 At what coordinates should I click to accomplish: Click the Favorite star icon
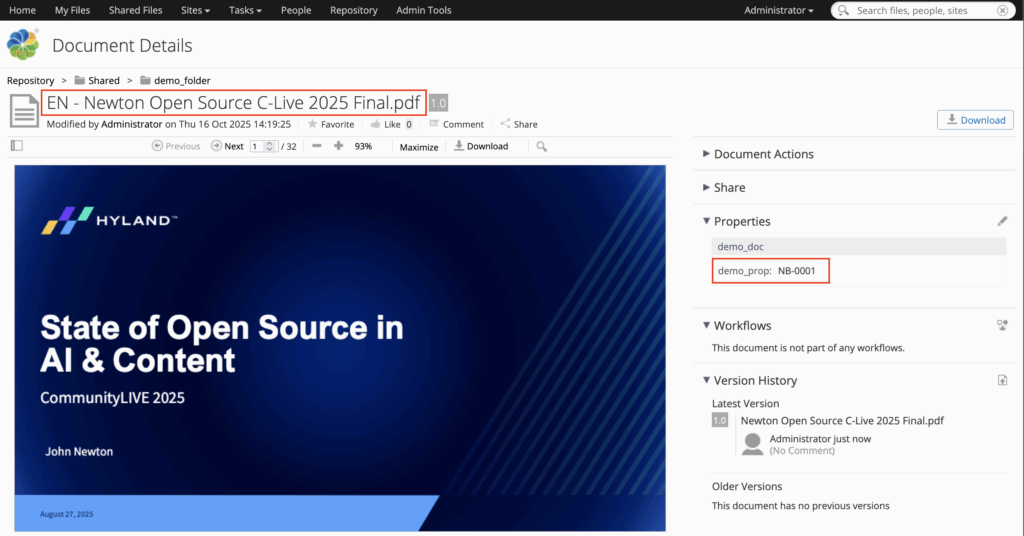point(313,125)
